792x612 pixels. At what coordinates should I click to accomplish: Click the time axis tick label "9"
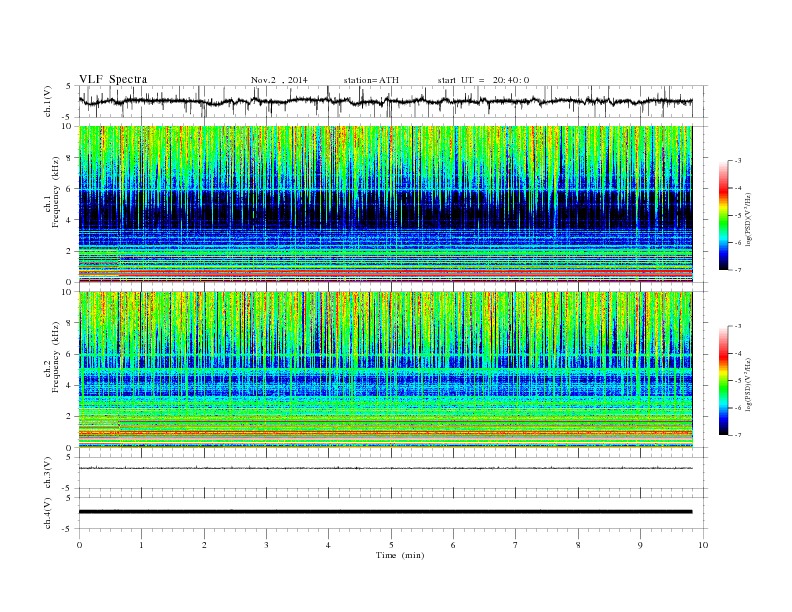pyautogui.click(x=640, y=545)
